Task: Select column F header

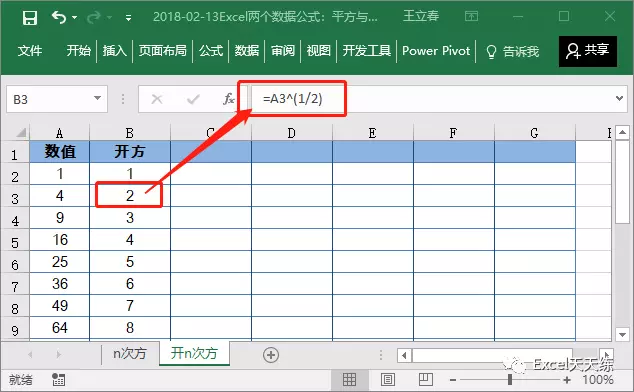Action: point(454,133)
